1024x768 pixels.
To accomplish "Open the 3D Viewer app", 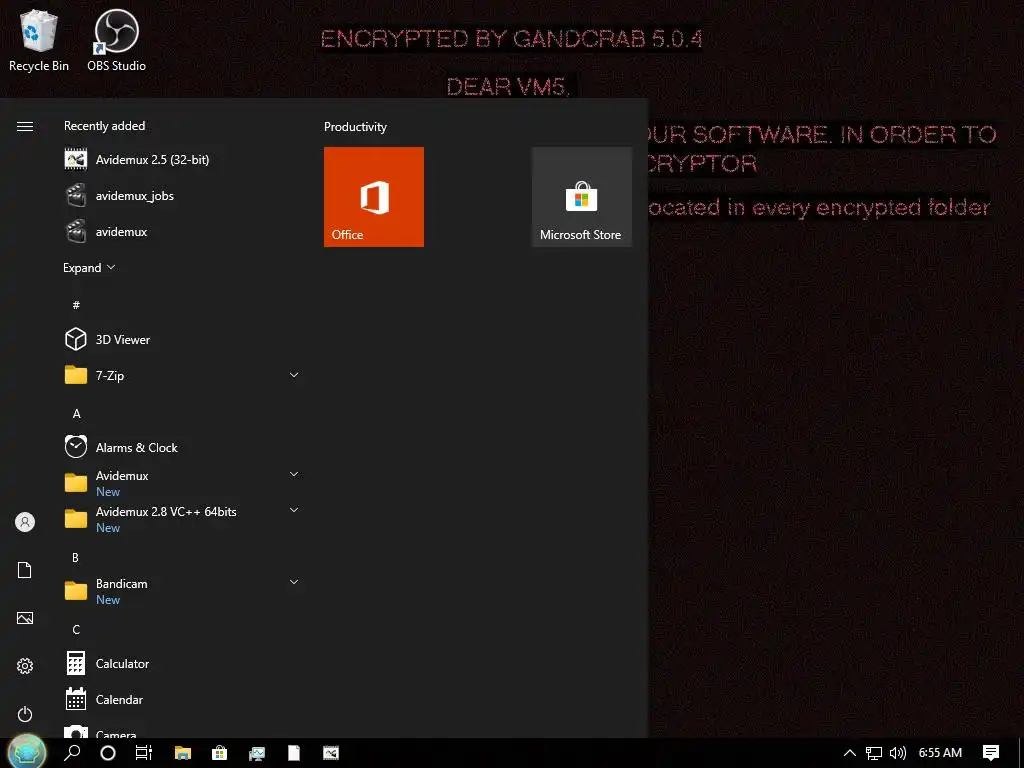I will [182, 340].
